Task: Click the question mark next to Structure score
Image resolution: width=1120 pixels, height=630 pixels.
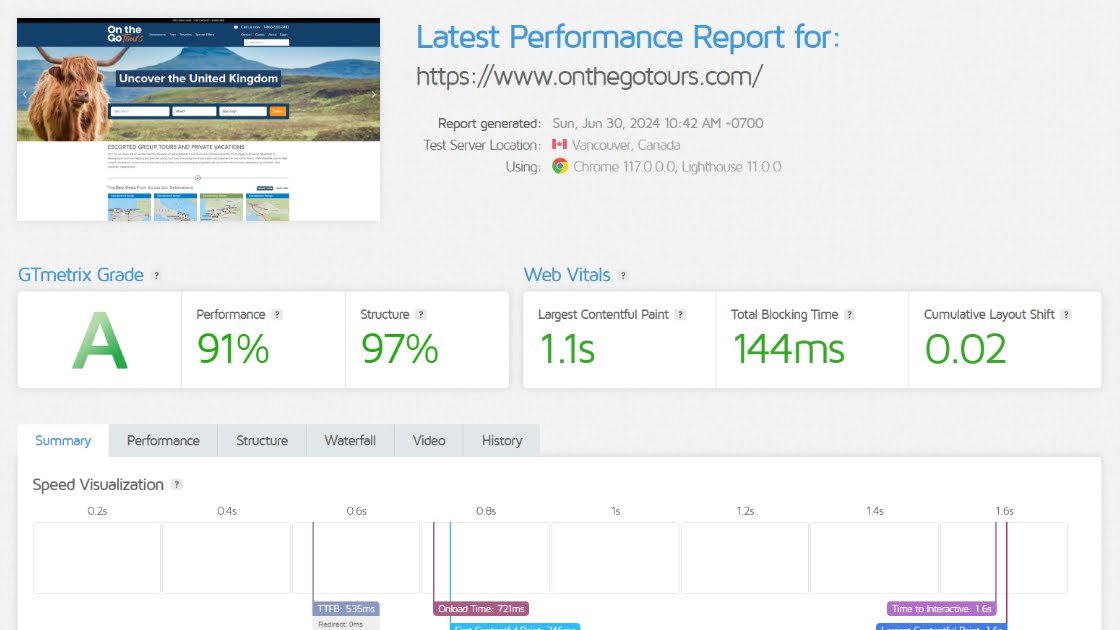Action: point(421,314)
